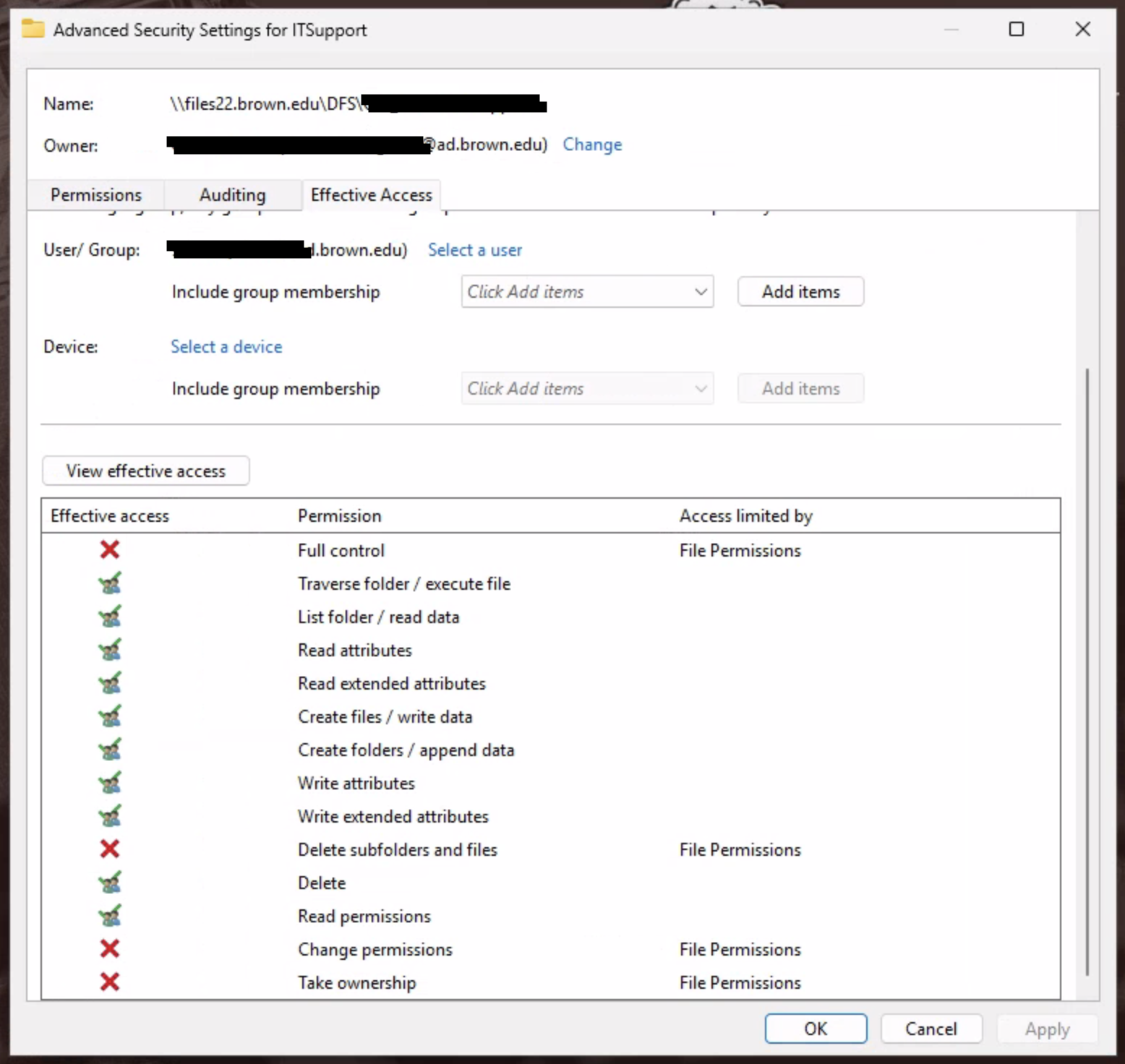The image size is (1125, 1064).
Task: Click the Change owner link
Action: point(591,145)
